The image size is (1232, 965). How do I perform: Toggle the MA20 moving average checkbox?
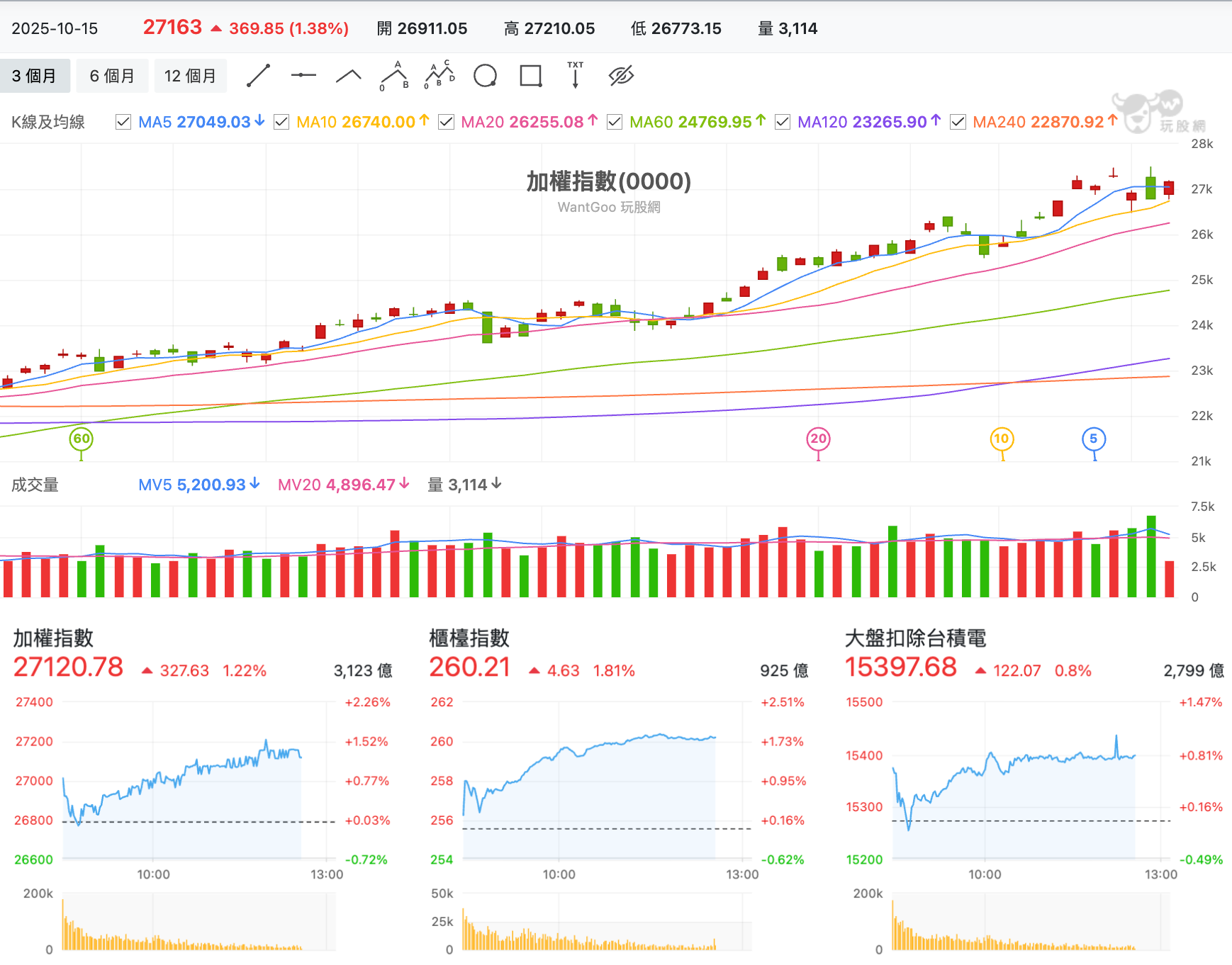pyautogui.click(x=446, y=122)
